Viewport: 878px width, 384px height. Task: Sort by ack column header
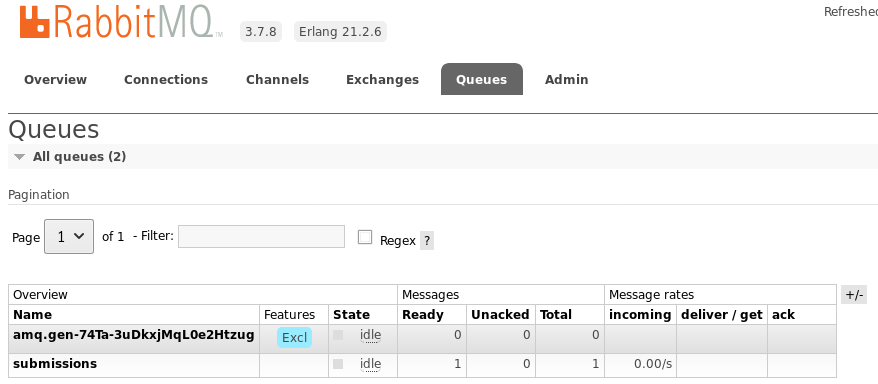point(783,315)
